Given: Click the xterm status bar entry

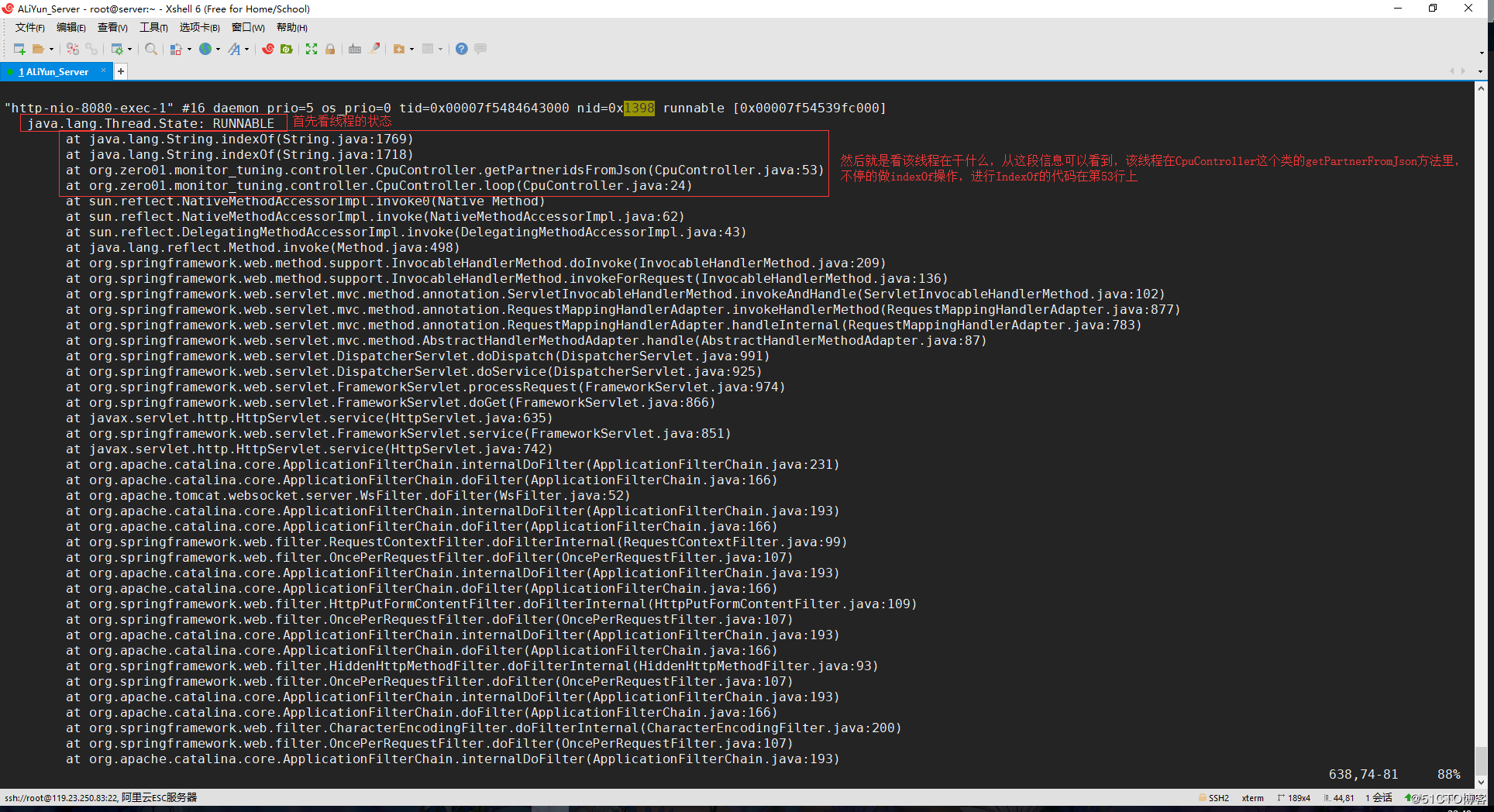Looking at the screenshot, I should (x=1252, y=798).
